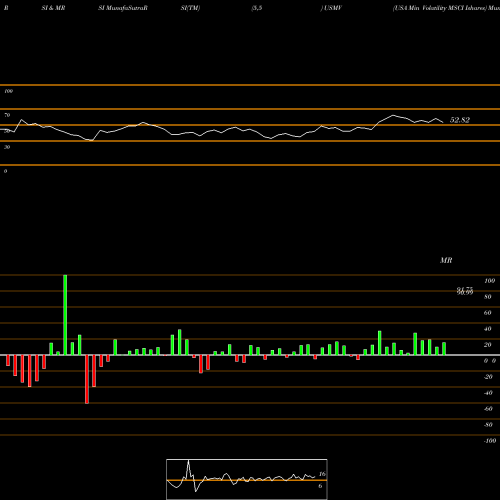Click the MR axis label 40
Image resolution: width=500 pixels, height=500 pixels.
point(488,329)
